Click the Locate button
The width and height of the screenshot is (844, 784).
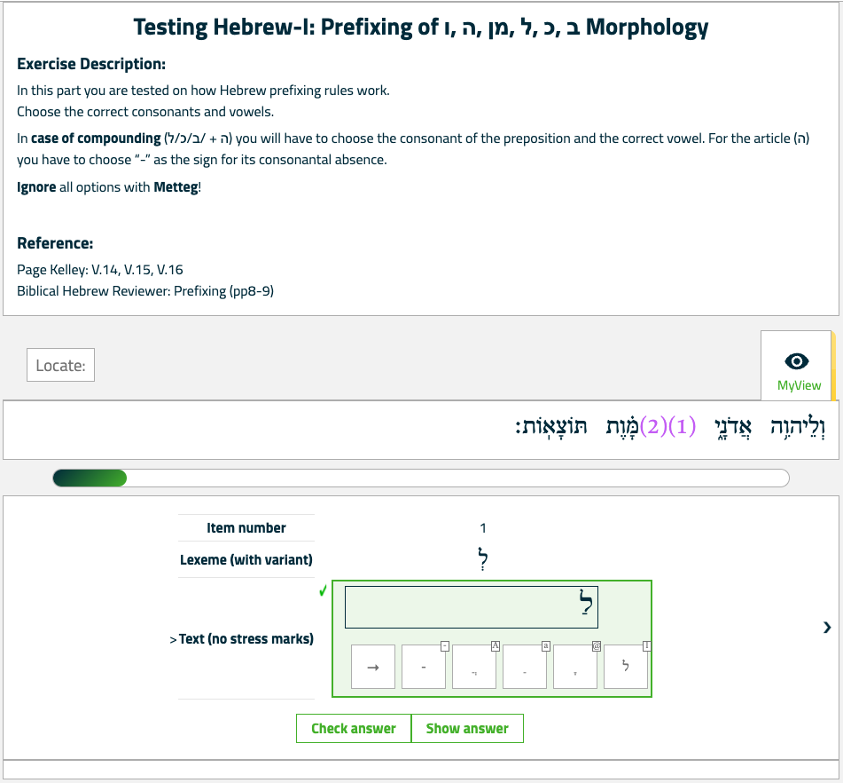61,365
